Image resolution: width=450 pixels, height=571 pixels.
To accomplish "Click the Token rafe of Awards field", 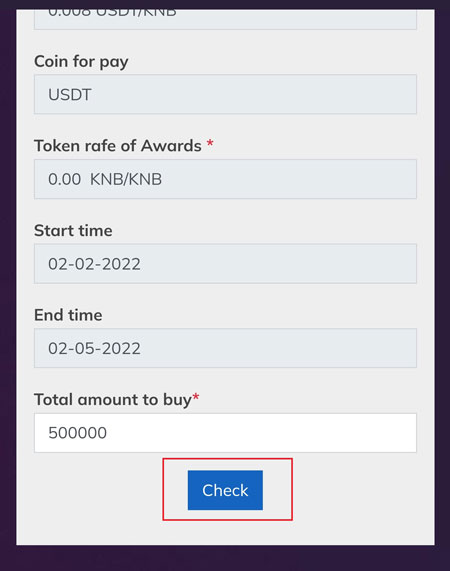I will point(225,179).
